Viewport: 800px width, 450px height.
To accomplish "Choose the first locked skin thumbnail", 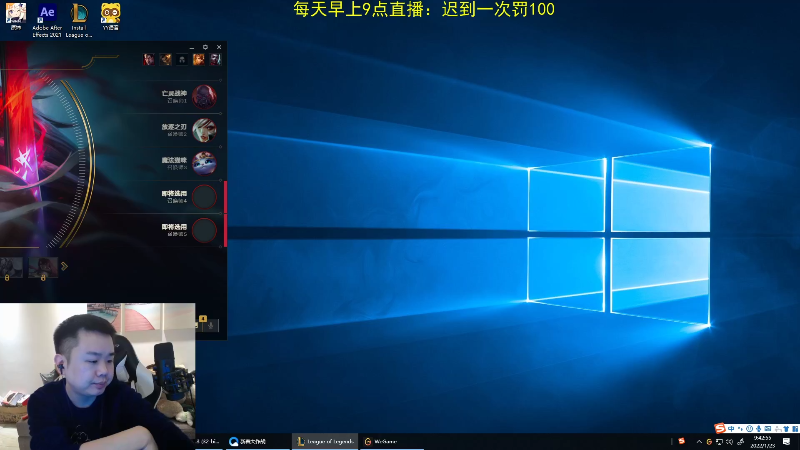I will click(11, 268).
